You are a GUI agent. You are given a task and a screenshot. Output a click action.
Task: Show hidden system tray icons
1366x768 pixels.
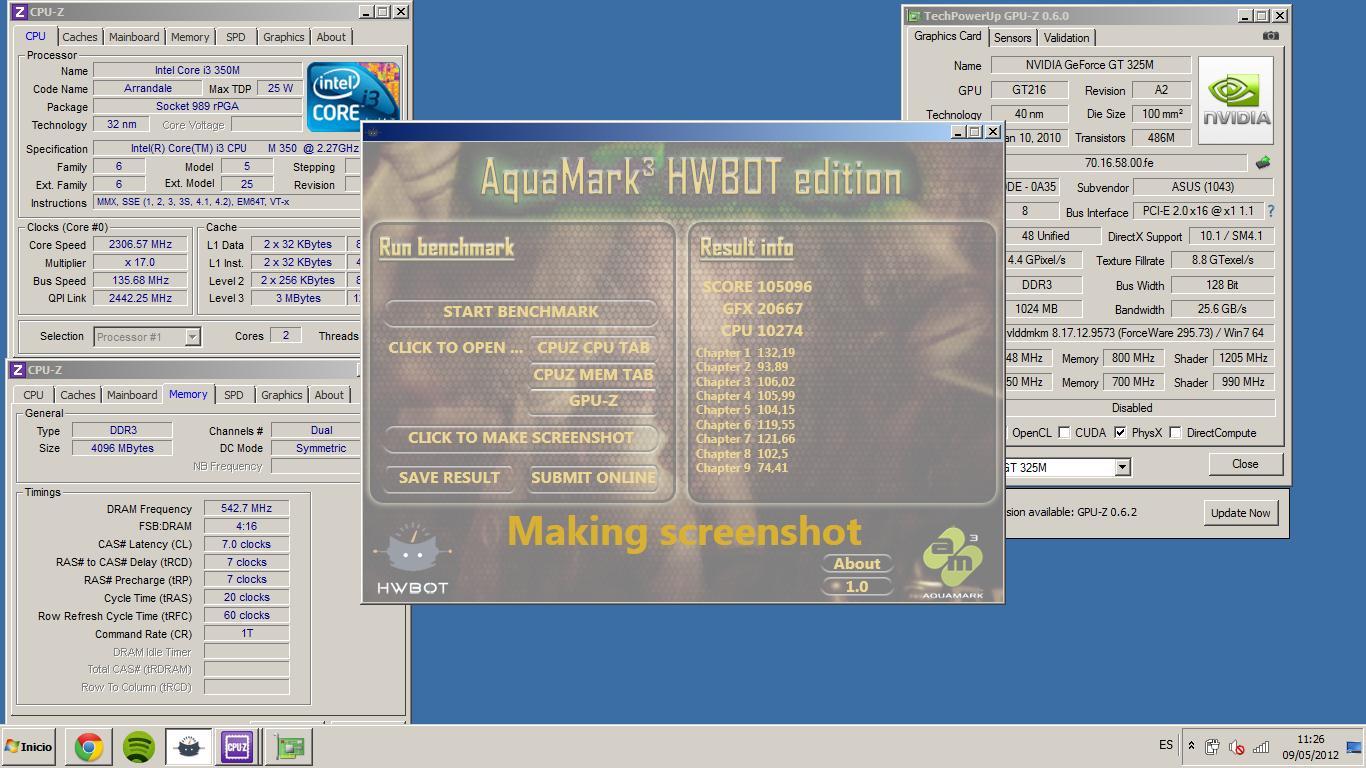pyautogui.click(x=1191, y=746)
